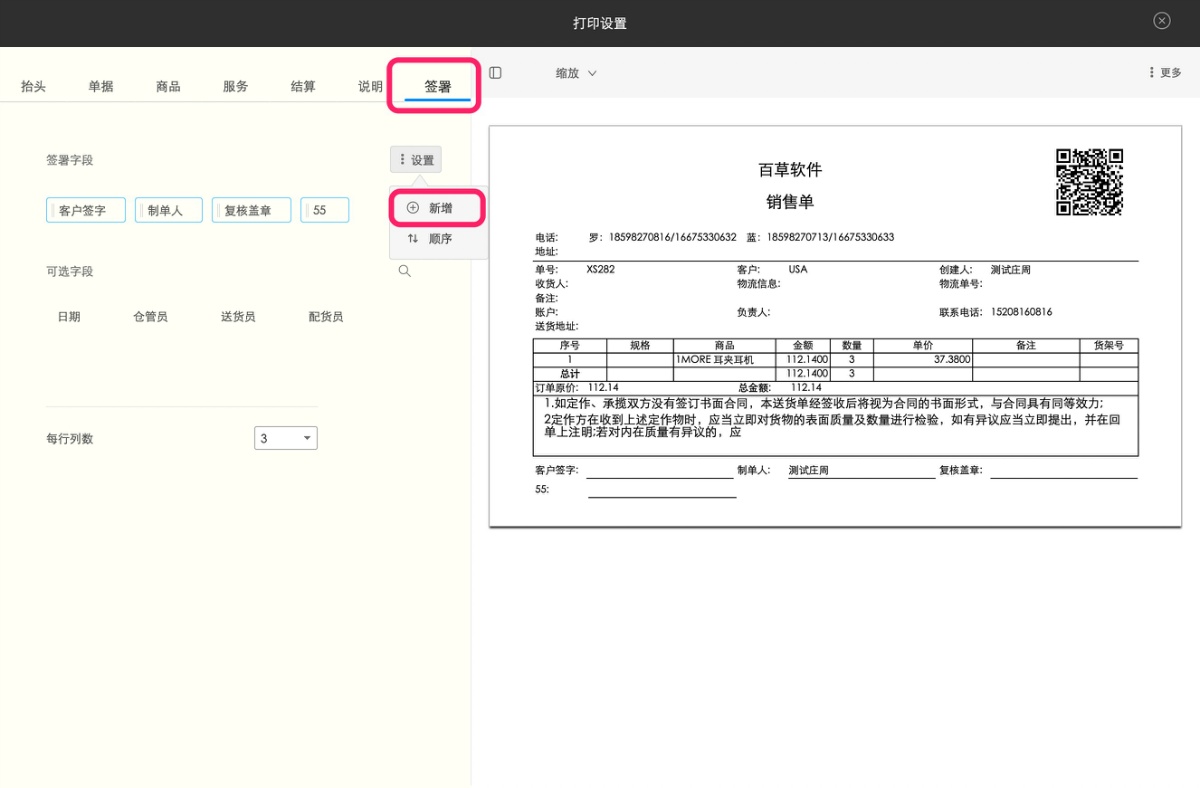This screenshot has width=1200, height=788.
Task: Click the search icon for 可选字段
Action: point(404,271)
